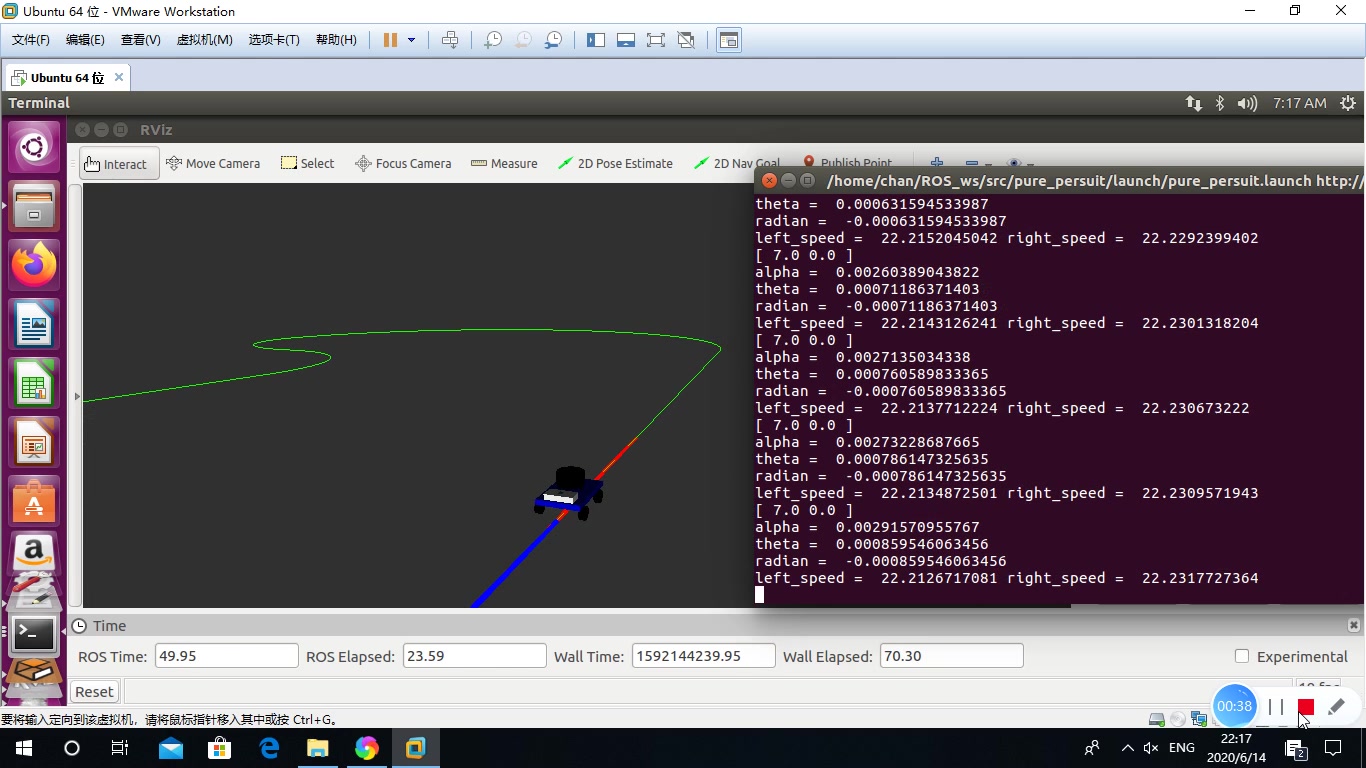Select the 2D Nav Goal tool
Screen dimensions: 1366x768
tap(736, 163)
